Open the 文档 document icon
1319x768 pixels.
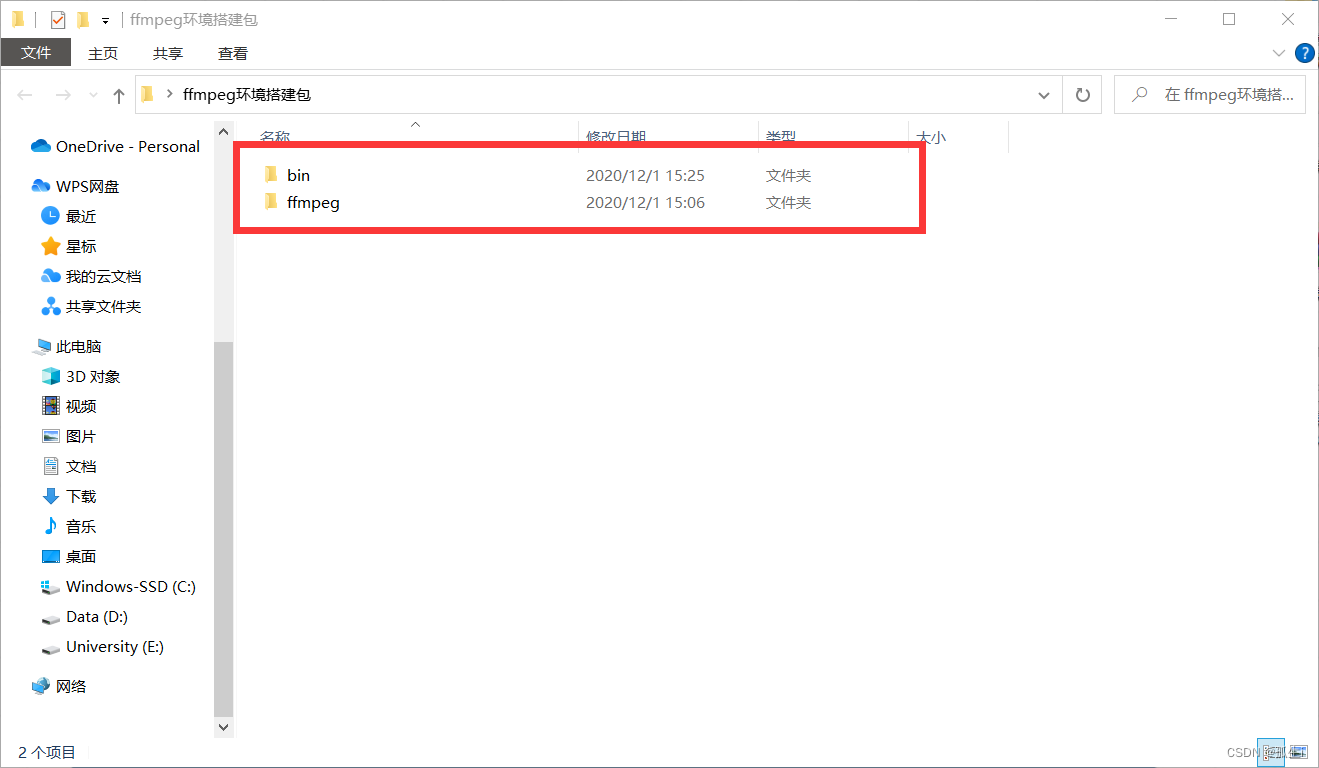51,466
